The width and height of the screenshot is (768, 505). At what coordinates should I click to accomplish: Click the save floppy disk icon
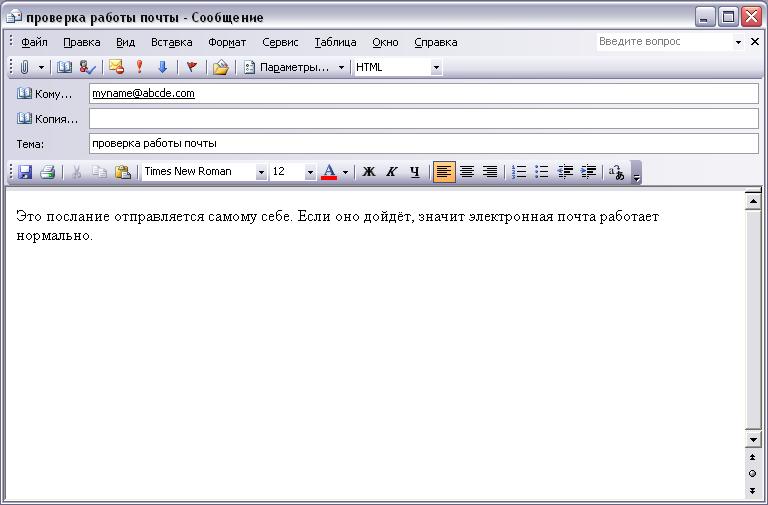(x=25, y=172)
